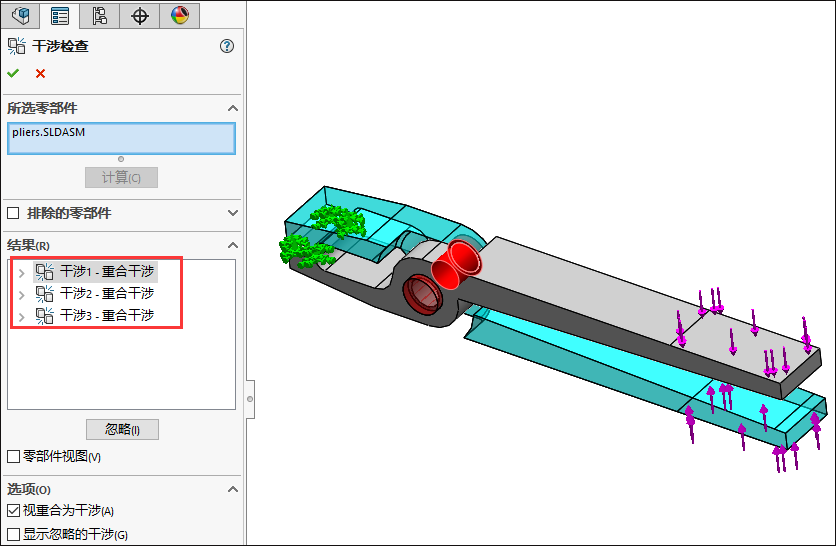The width and height of the screenshot is (836, 546).
Task: Select 干涉1 - 重合干涉 result
Action: click(x=107, y=271)
